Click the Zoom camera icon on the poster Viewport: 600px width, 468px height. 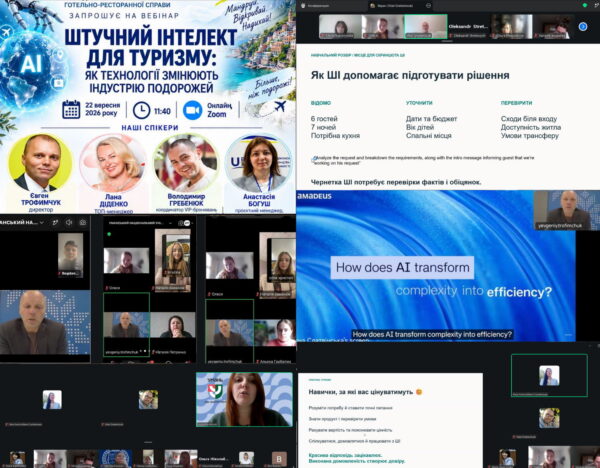[x=192, y=110]
